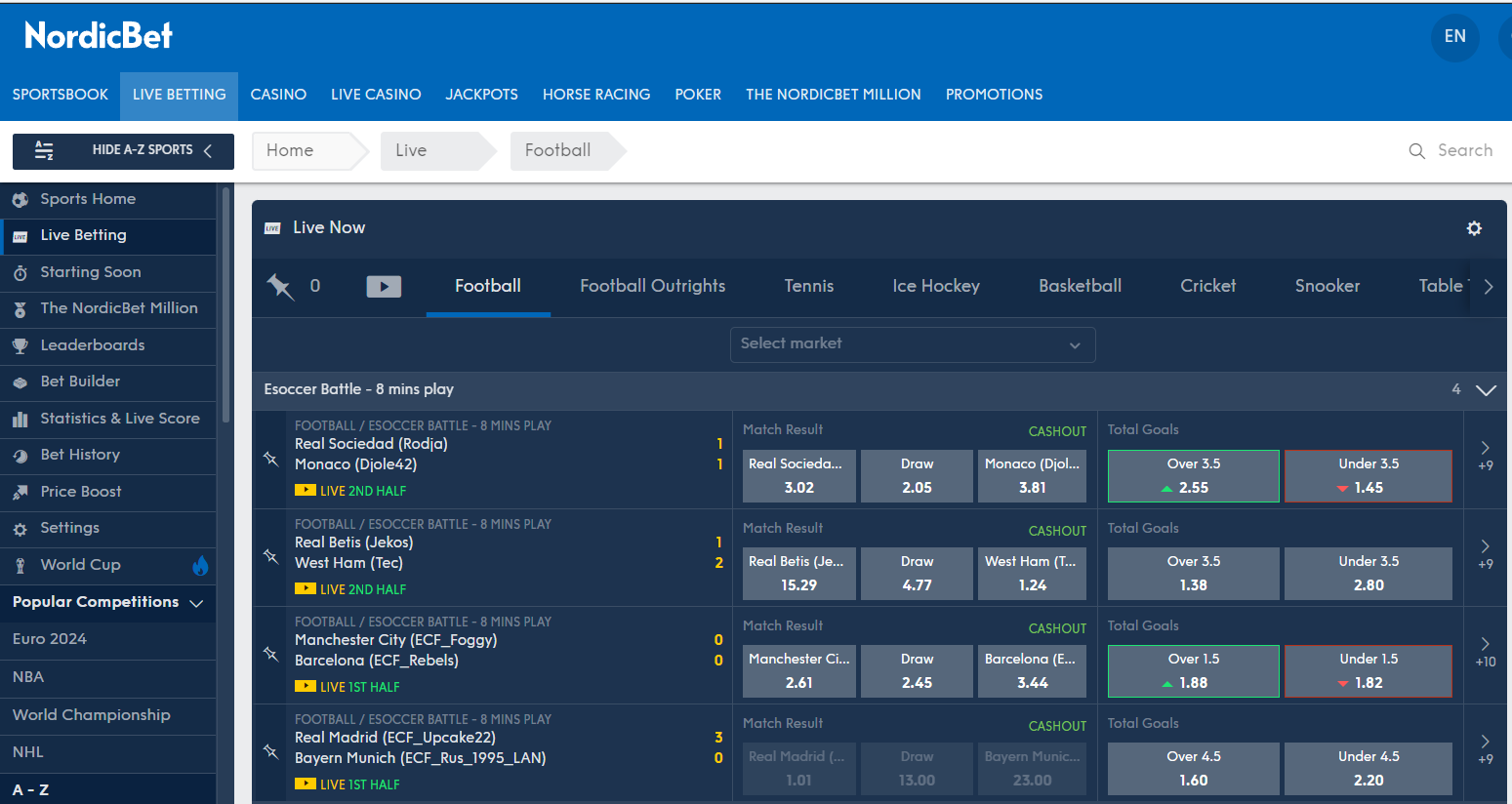Open the Sports Home soccer ball icon
Viewport: 1512px width, 804px height.
pyautogui.click(x=20, y=199)
